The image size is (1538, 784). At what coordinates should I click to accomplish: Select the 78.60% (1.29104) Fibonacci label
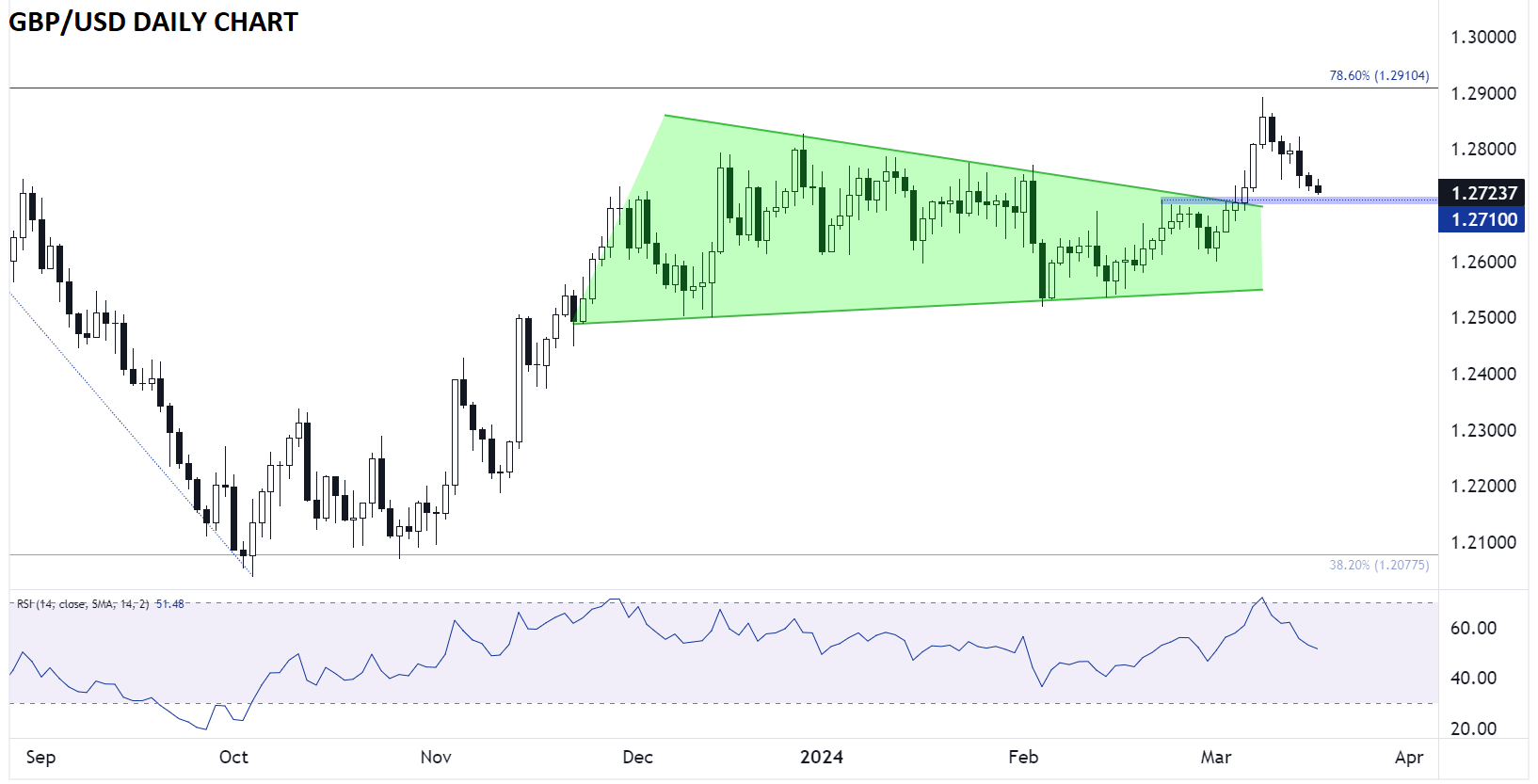[1379, 75]
